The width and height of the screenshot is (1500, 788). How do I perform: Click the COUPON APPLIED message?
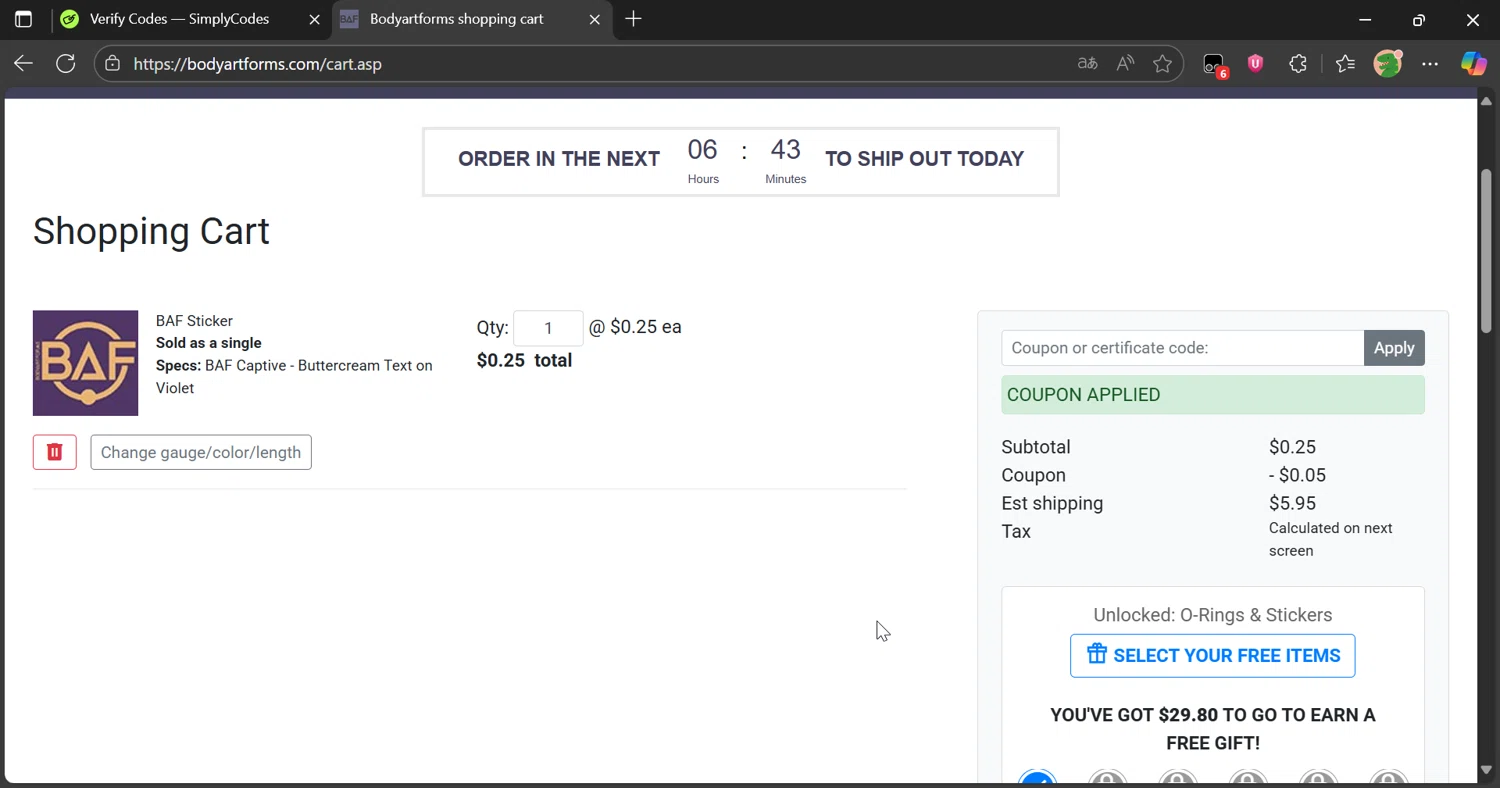pyautogui.click(x=1213, y=395)
